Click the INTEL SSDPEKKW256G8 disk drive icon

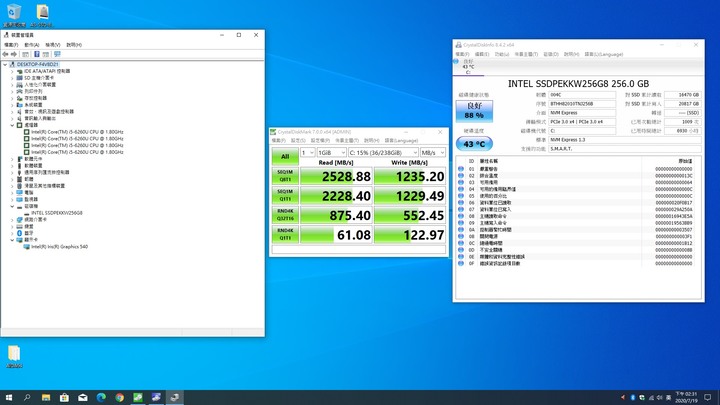(27, 213)
